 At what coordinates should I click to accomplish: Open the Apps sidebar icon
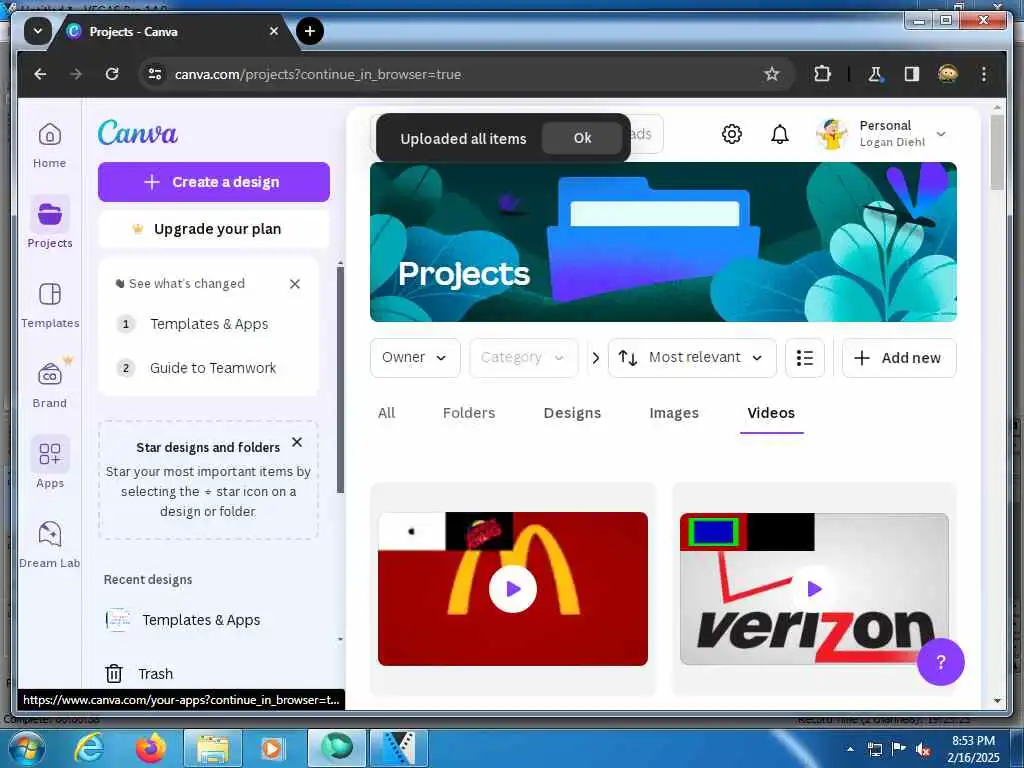coord(50,462)
